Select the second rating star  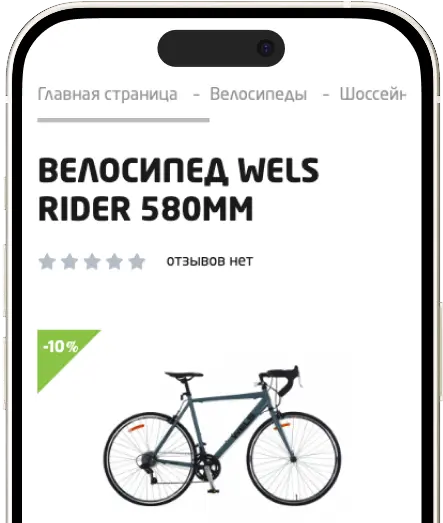pyautogui.click(x=69, y=261)
